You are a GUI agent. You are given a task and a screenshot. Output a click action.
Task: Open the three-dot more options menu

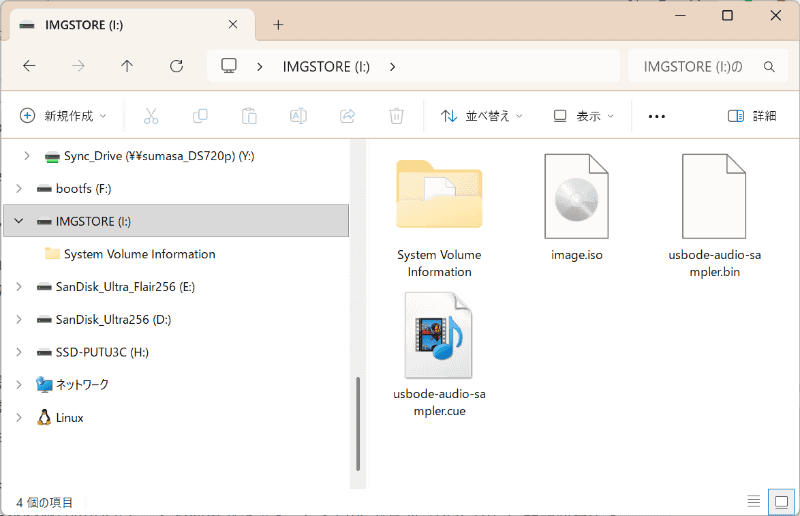657,116
